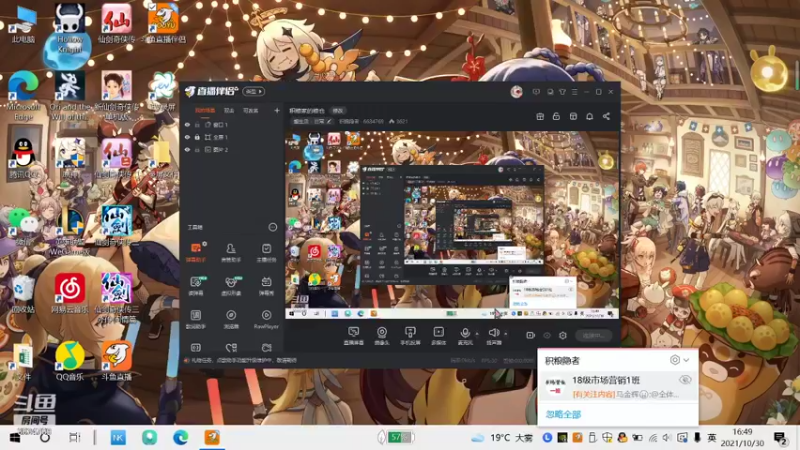Hide the 图片2 source with its eye icon

pos(187,150)
